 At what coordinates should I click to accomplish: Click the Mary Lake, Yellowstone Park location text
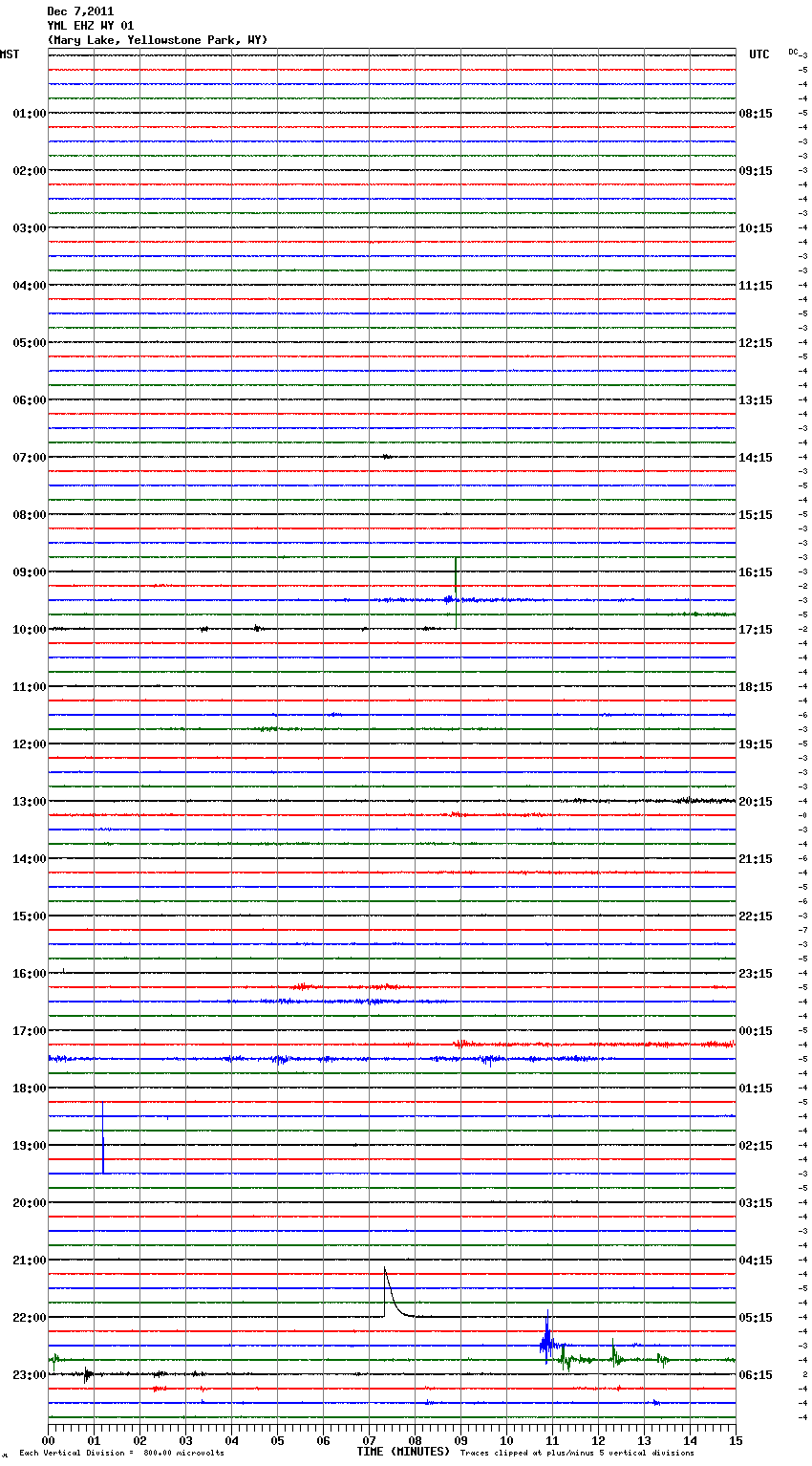[158, 40]
